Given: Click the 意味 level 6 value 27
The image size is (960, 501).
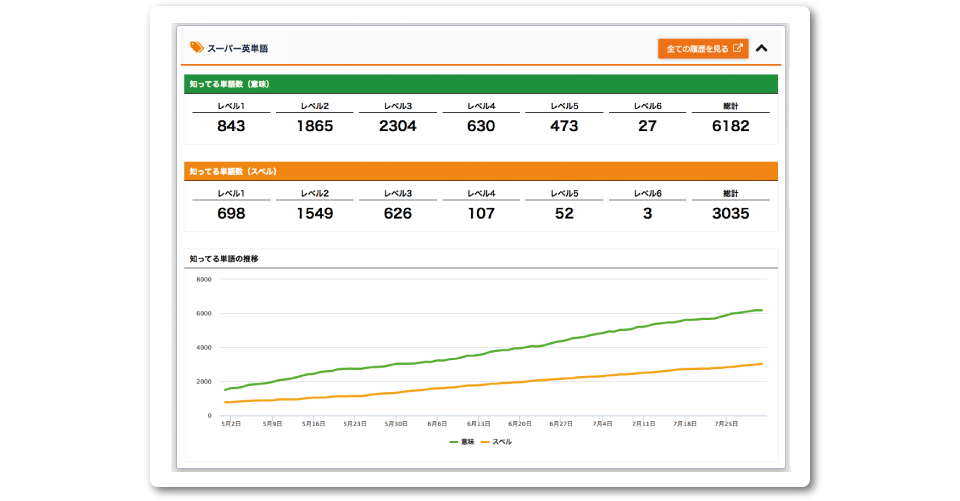Looking at the screenshot, I should [x=647, y=126].
